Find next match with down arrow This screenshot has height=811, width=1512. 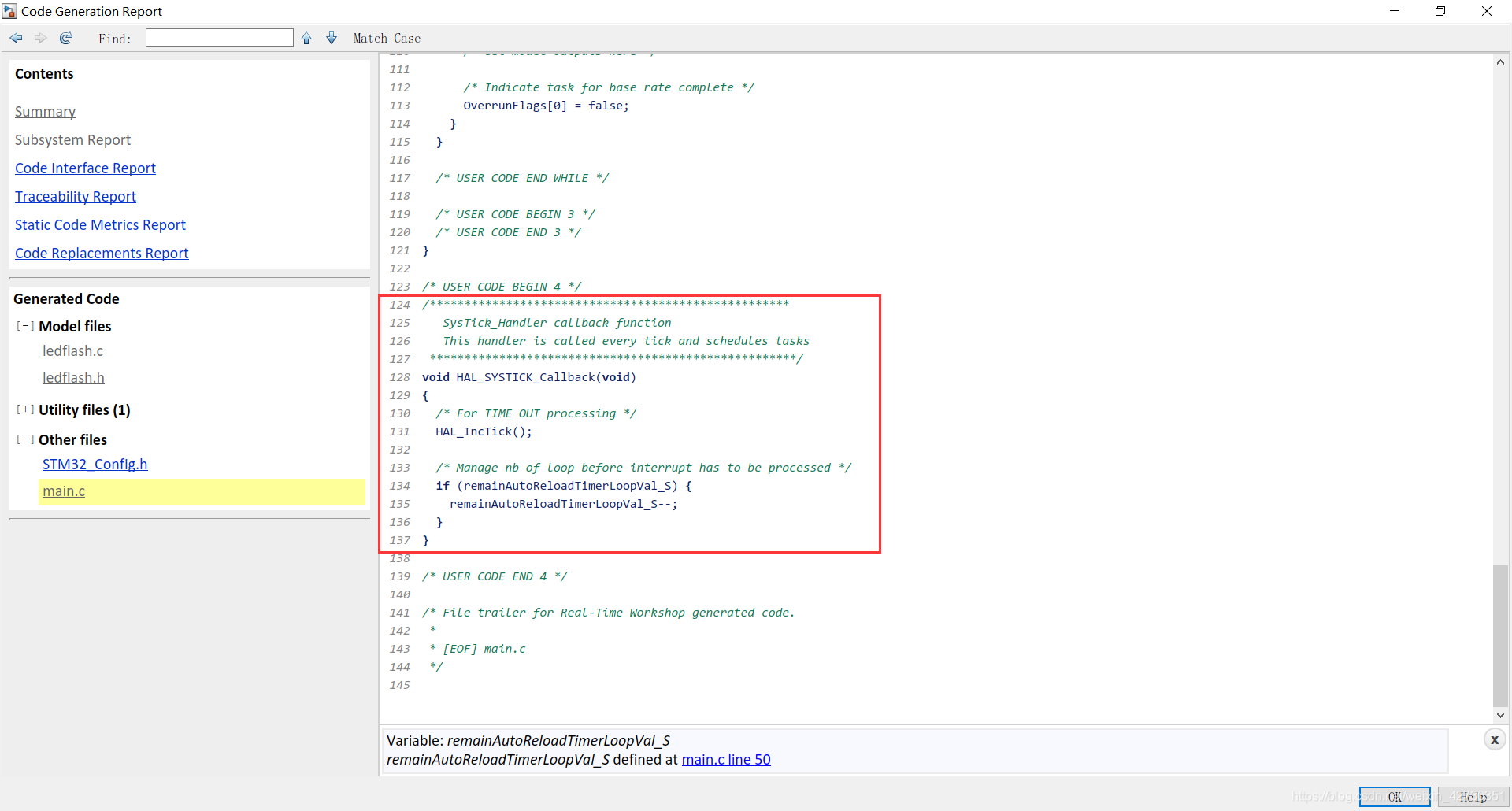tap(332, 38)
